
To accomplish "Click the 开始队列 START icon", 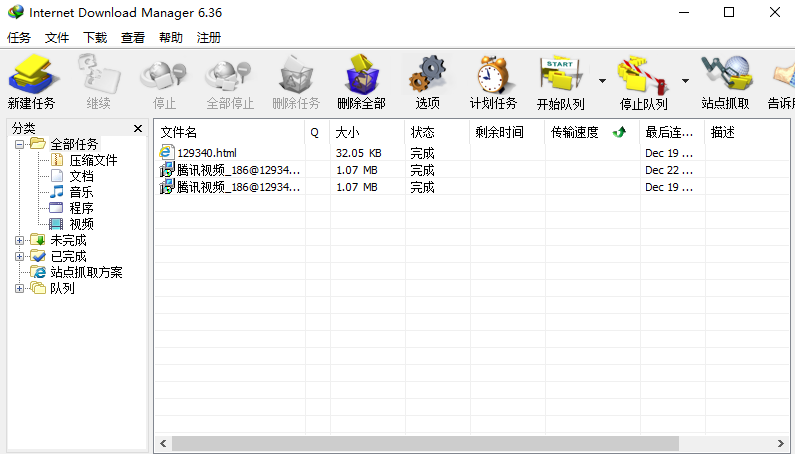I will pyautogui.click(x=561, y=75).
